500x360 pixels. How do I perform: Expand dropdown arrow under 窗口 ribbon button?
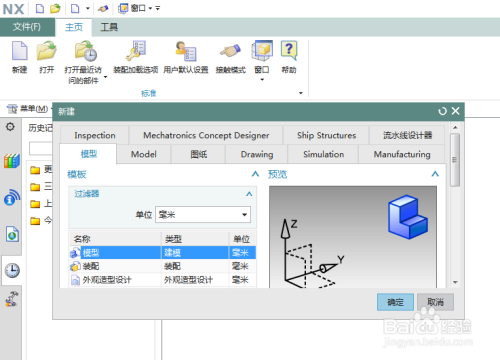pyautogui.click(x=262, y=80)
